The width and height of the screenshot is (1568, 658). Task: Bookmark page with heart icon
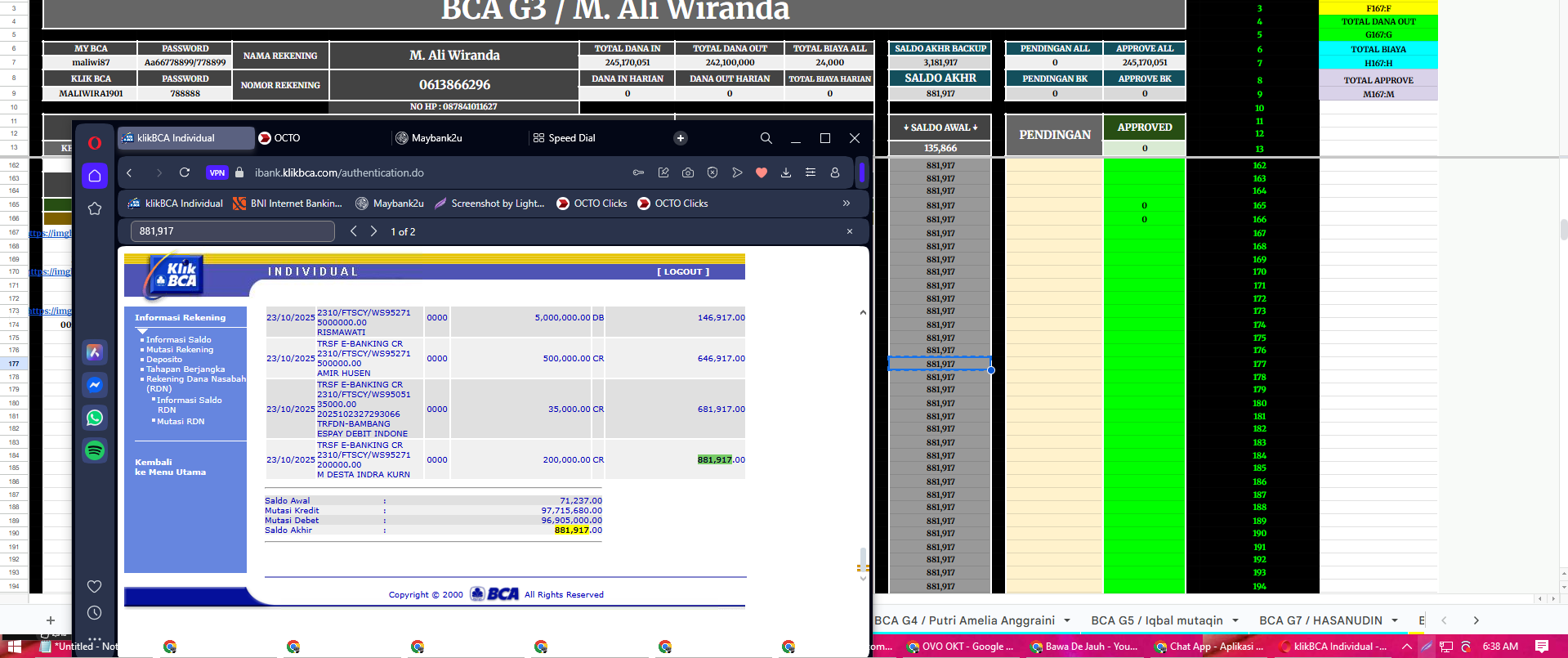762,172
